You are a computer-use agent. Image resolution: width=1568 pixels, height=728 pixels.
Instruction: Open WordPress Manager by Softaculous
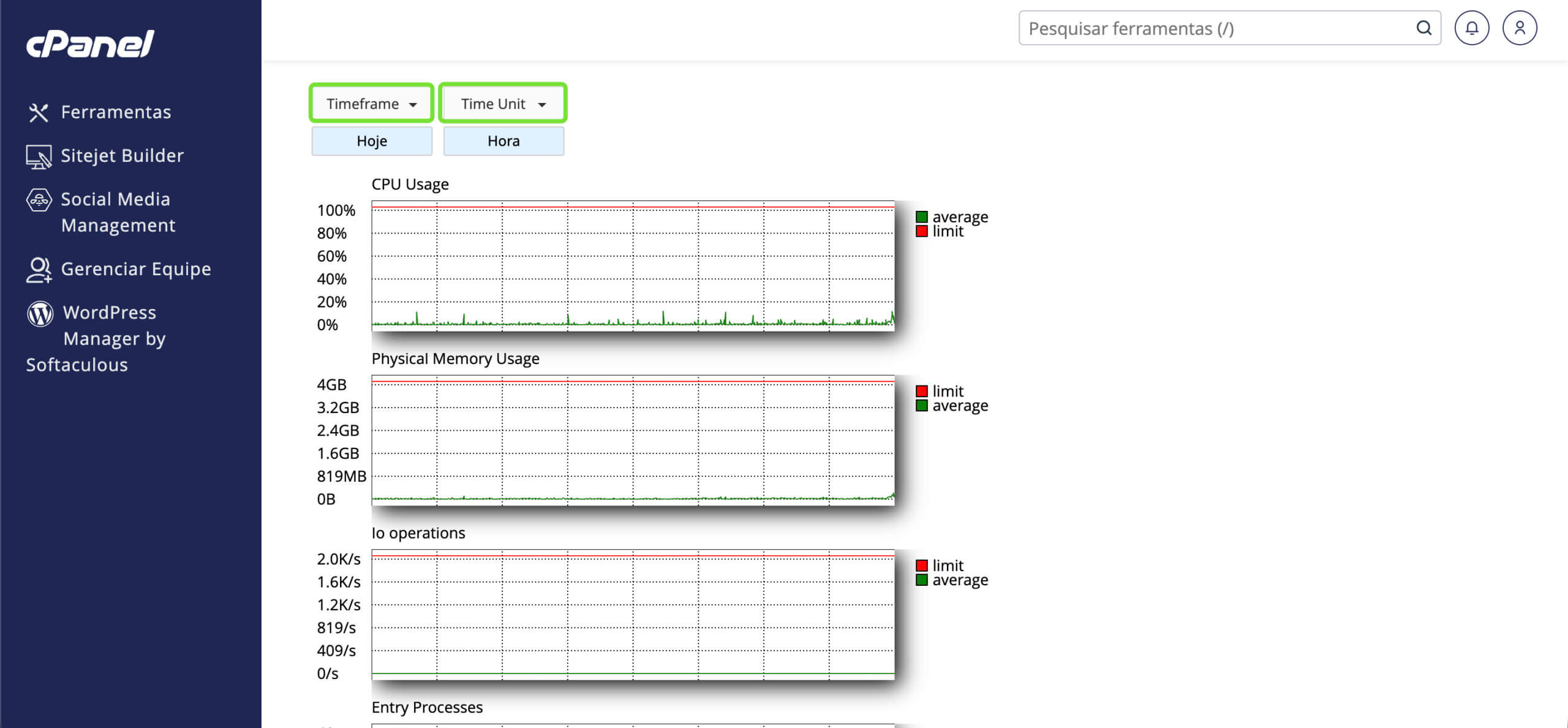[96, 338]
